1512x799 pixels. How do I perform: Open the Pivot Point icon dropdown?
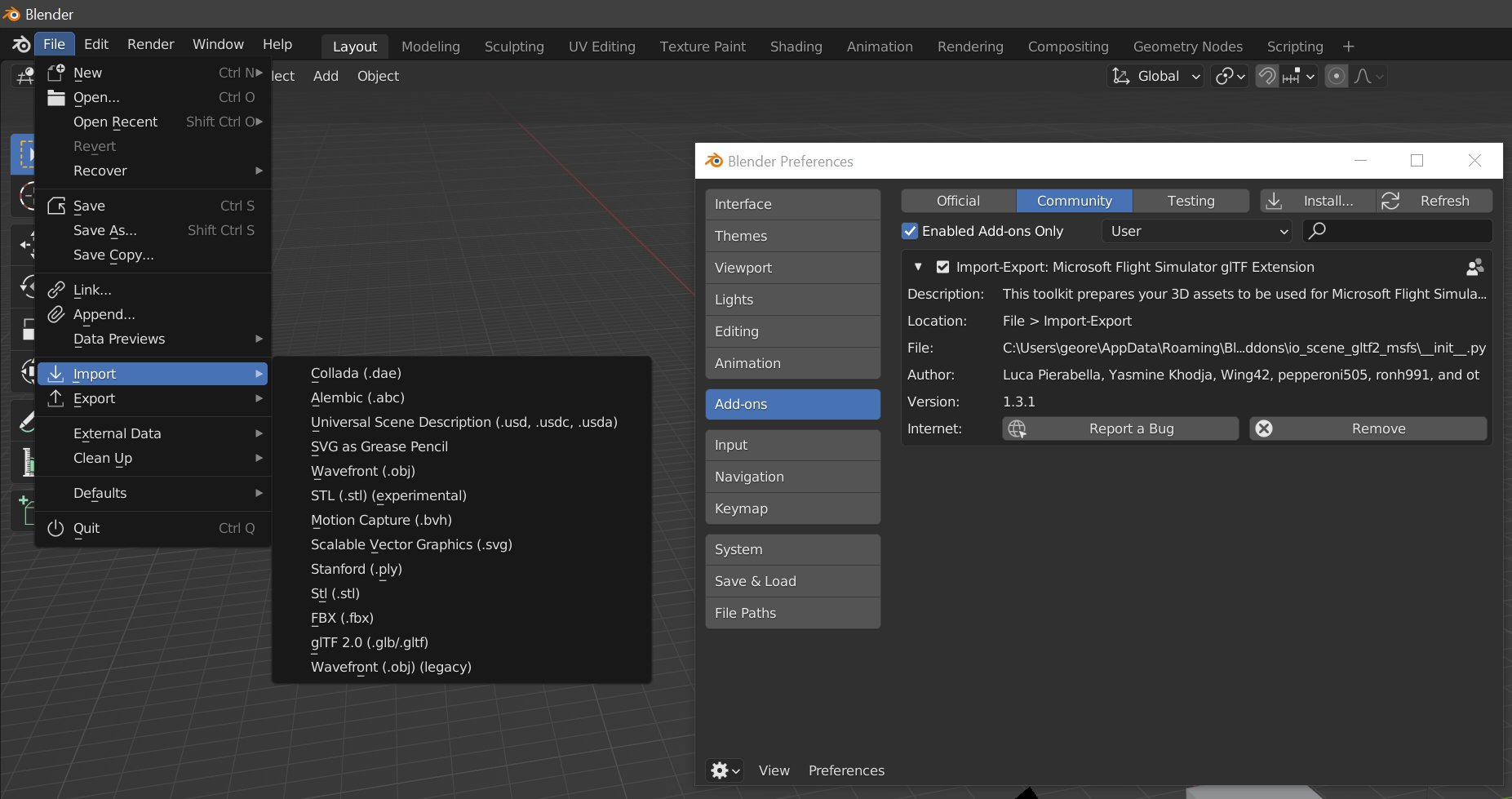(x=1229, y=76)
